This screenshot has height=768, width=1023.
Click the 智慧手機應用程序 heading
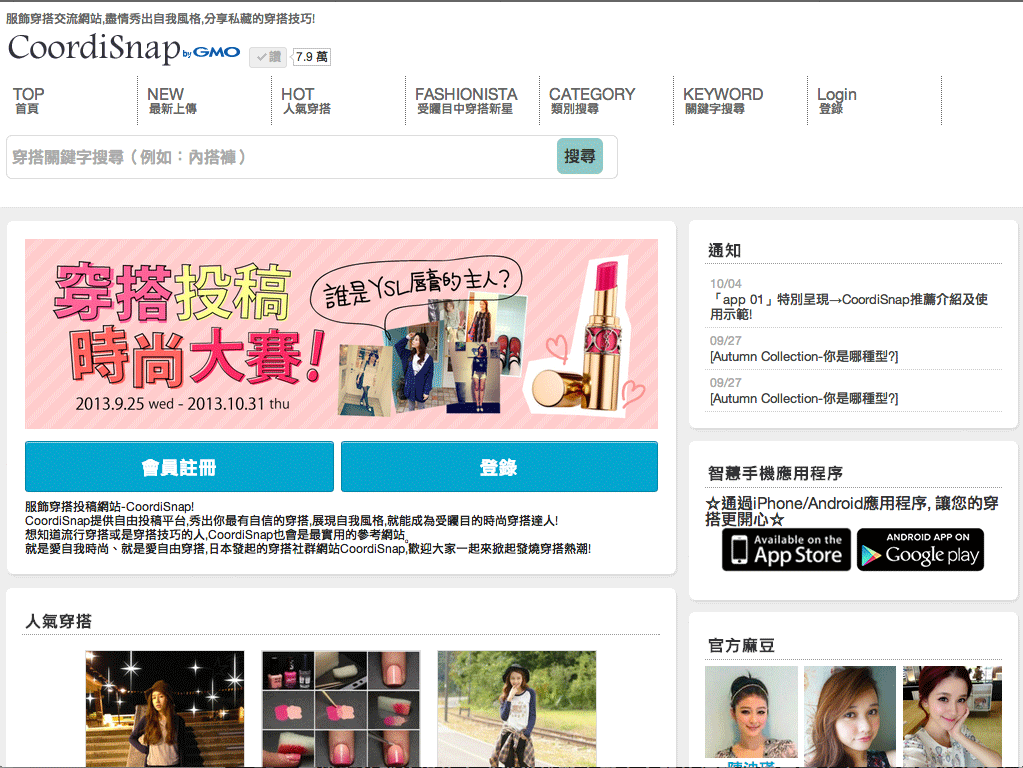coord(775,473)
